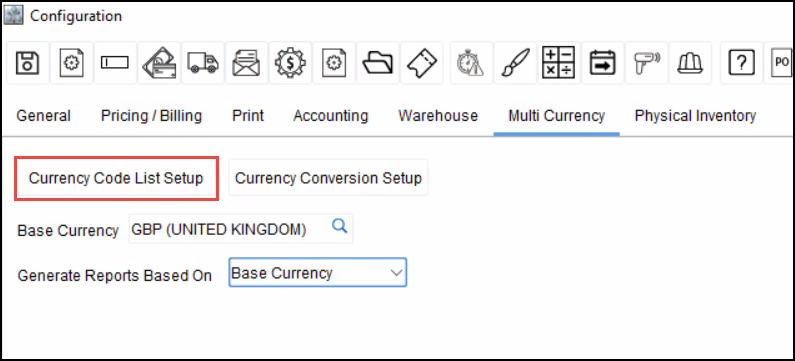Select the ticket coupon icon
The height and width of the screenshot is (361, 795).
421,63
